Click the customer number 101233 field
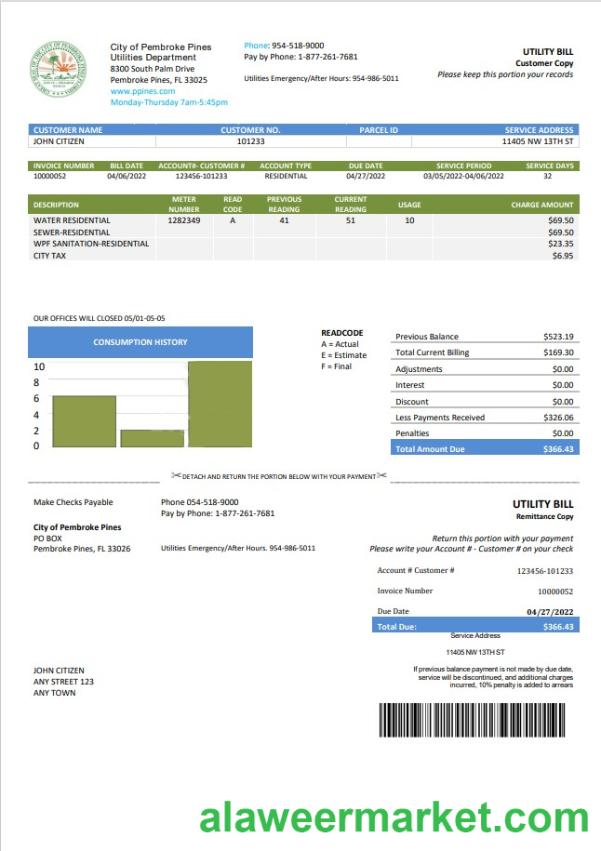This screenshot has height=851, width=601. click(x=250, y=142)
